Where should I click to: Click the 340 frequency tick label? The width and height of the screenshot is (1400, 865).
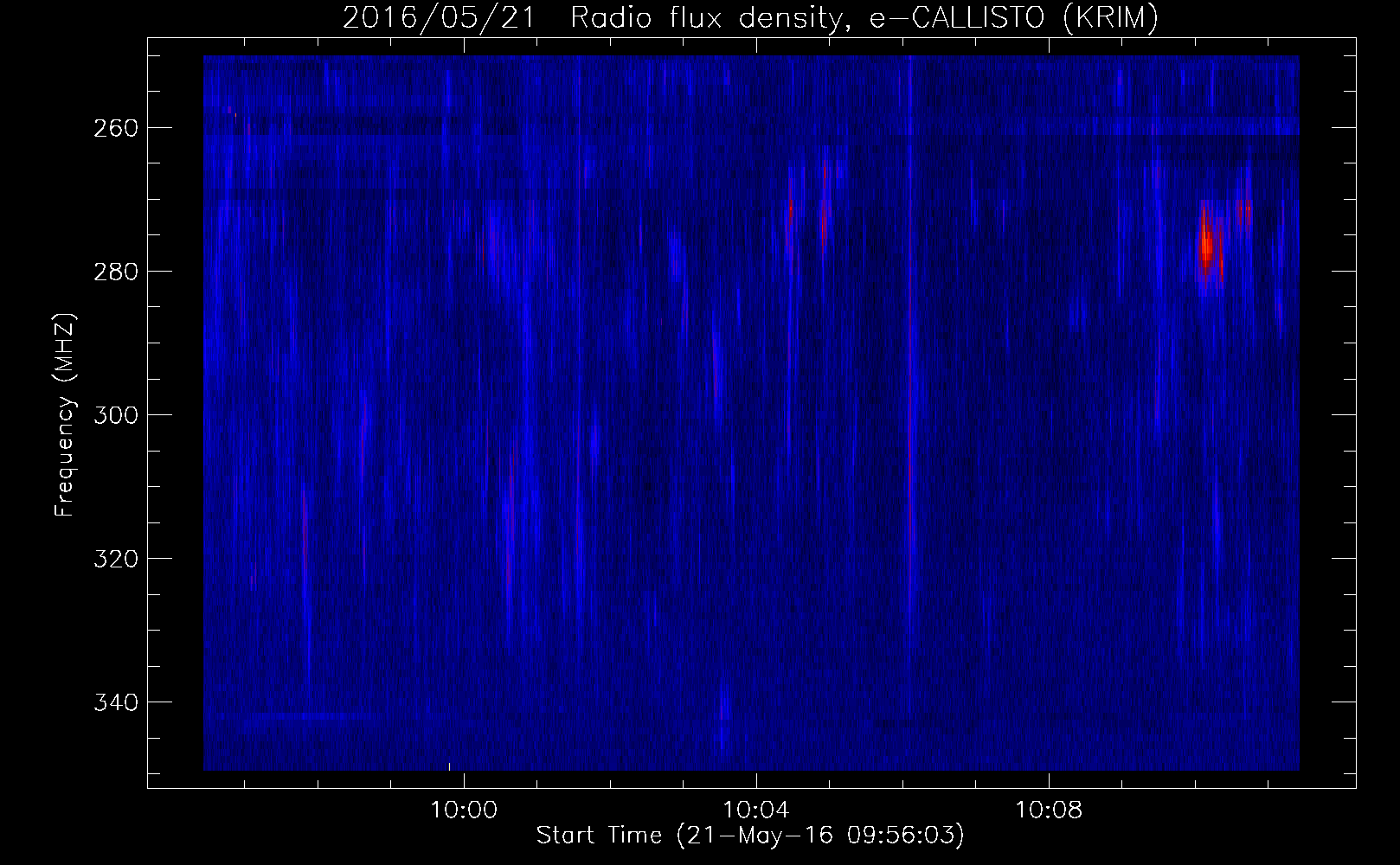(x=116, y=702)
